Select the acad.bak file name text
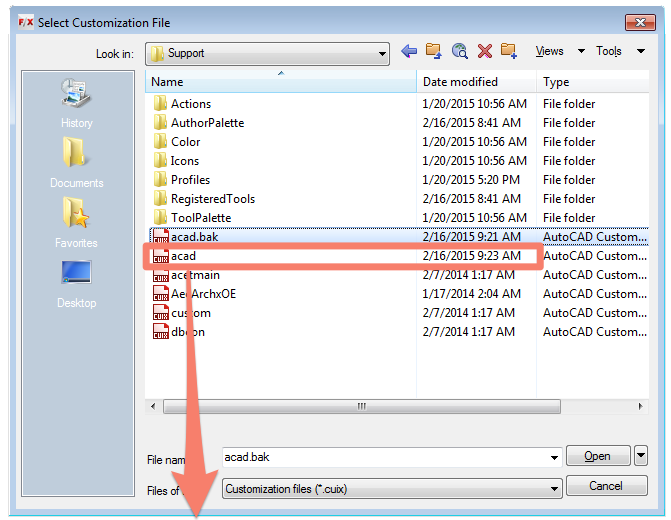Screen dimensions: 671x520 (x=195, y=237)
